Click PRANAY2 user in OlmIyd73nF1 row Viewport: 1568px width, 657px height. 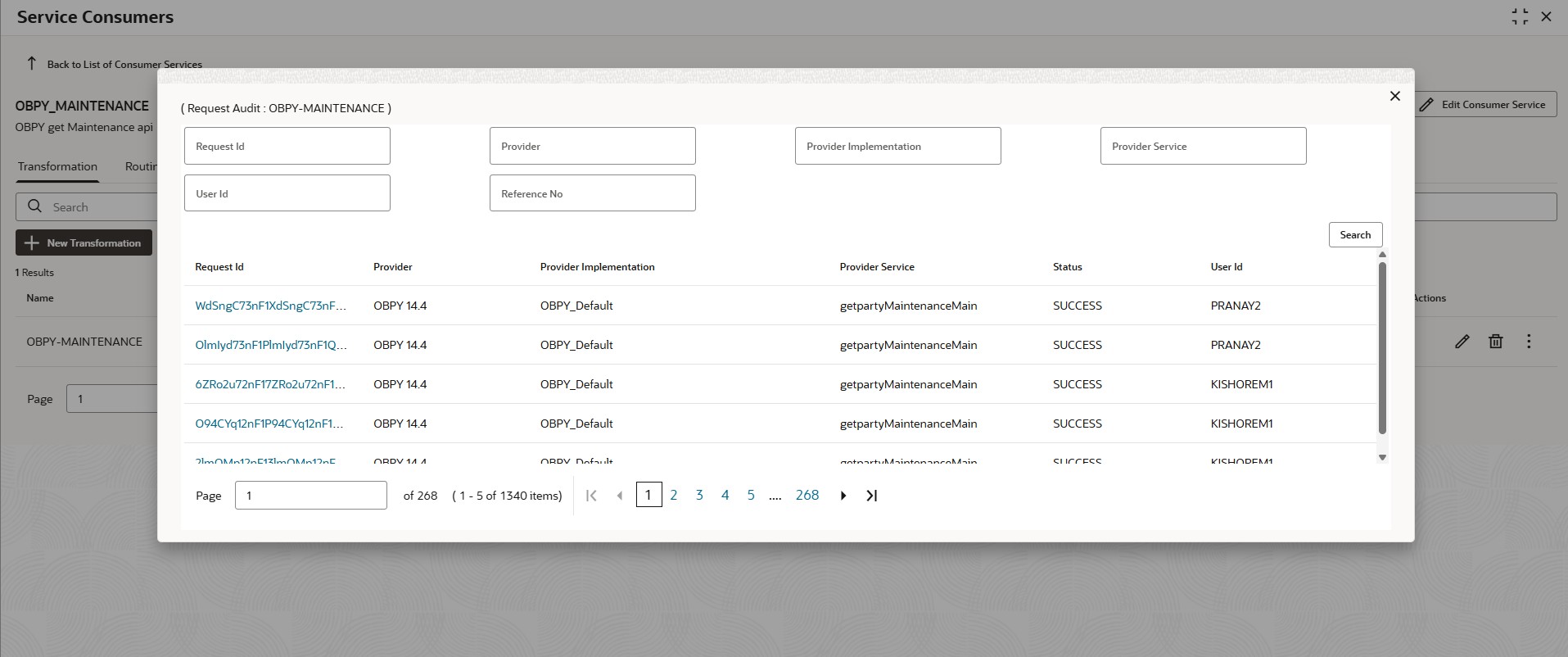(1236, 345)
